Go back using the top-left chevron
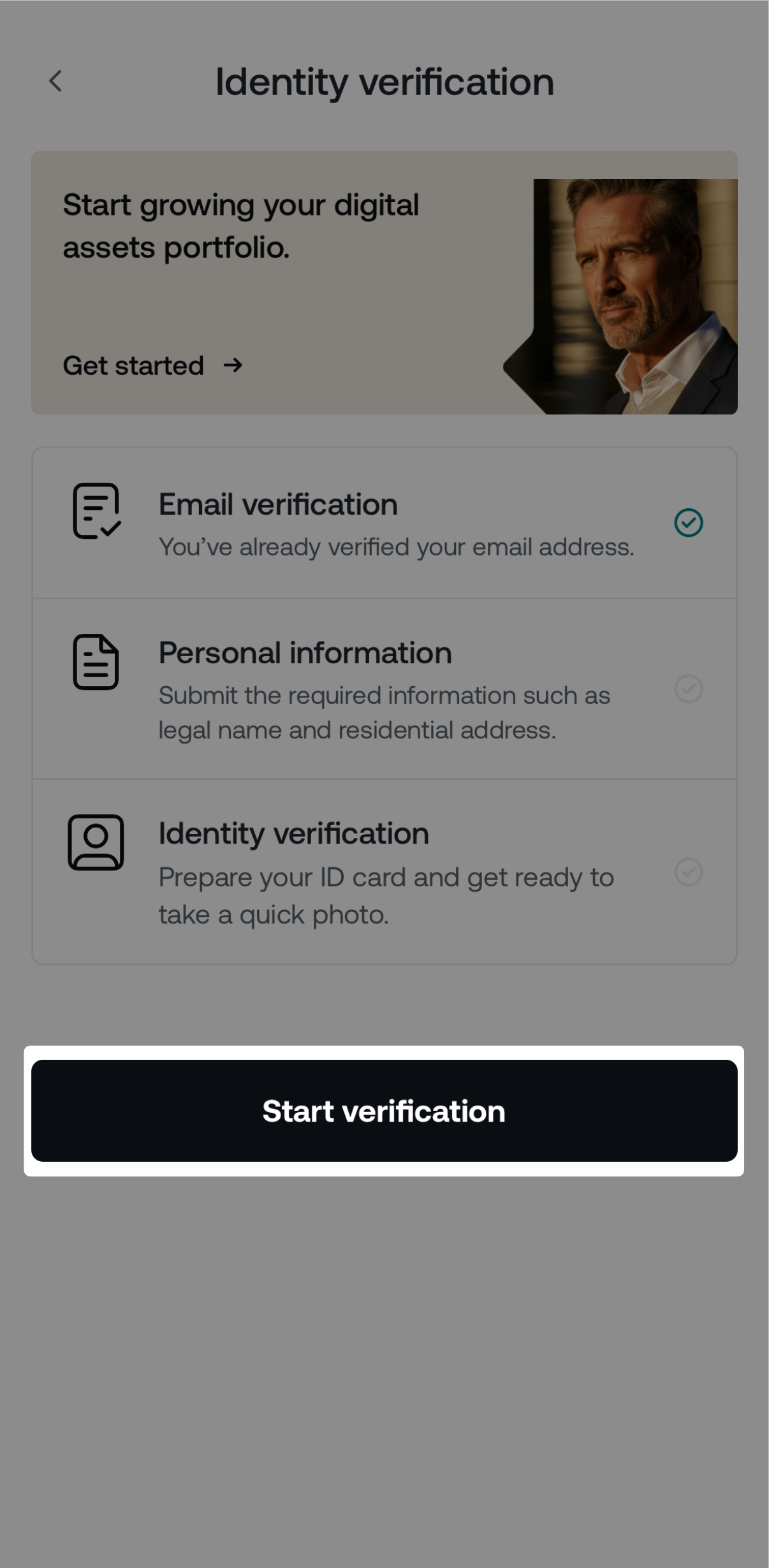This screenshot has height=1568, width=769. pos(55,81)
